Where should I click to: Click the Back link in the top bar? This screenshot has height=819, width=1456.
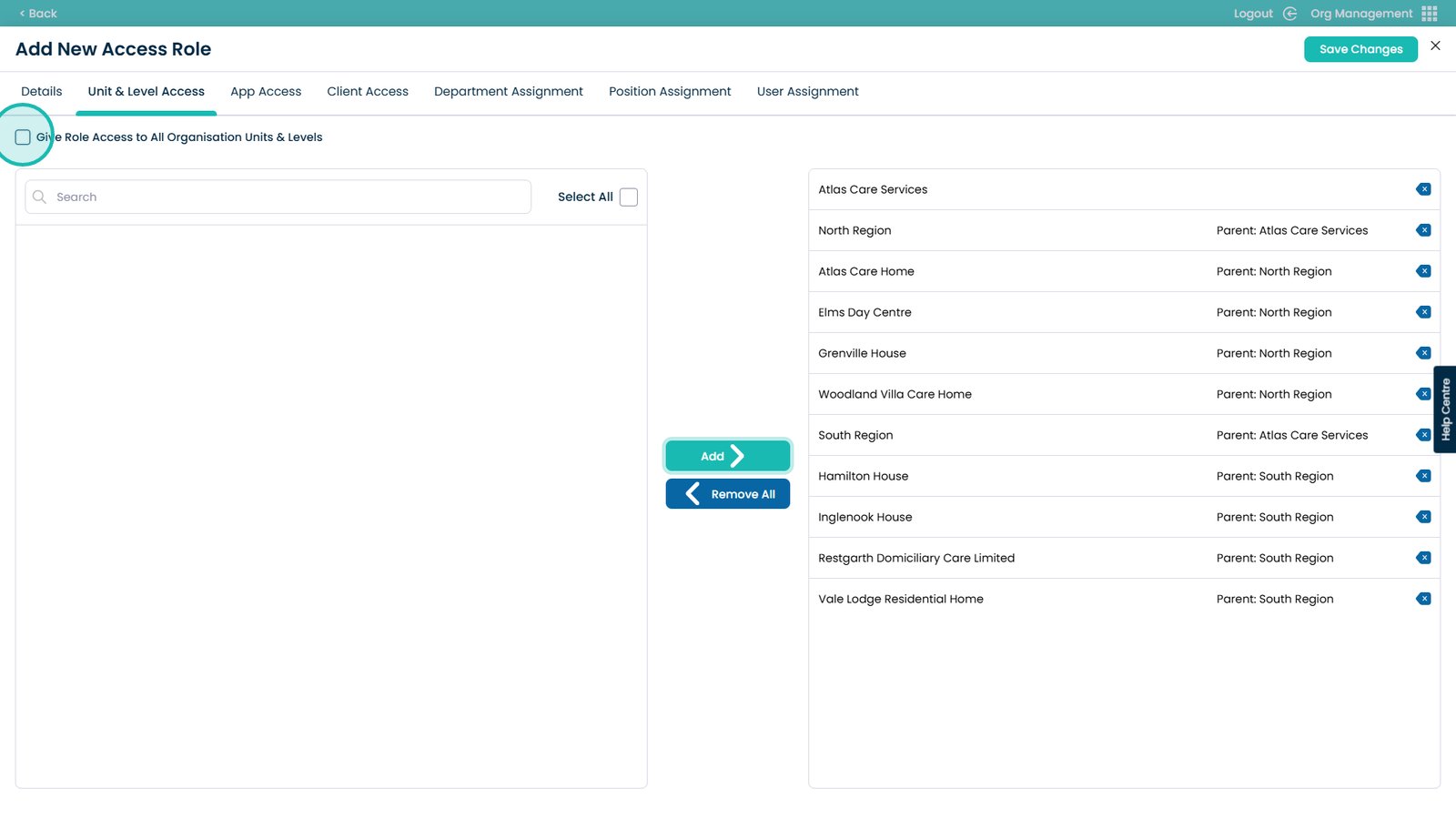(38, 14)
